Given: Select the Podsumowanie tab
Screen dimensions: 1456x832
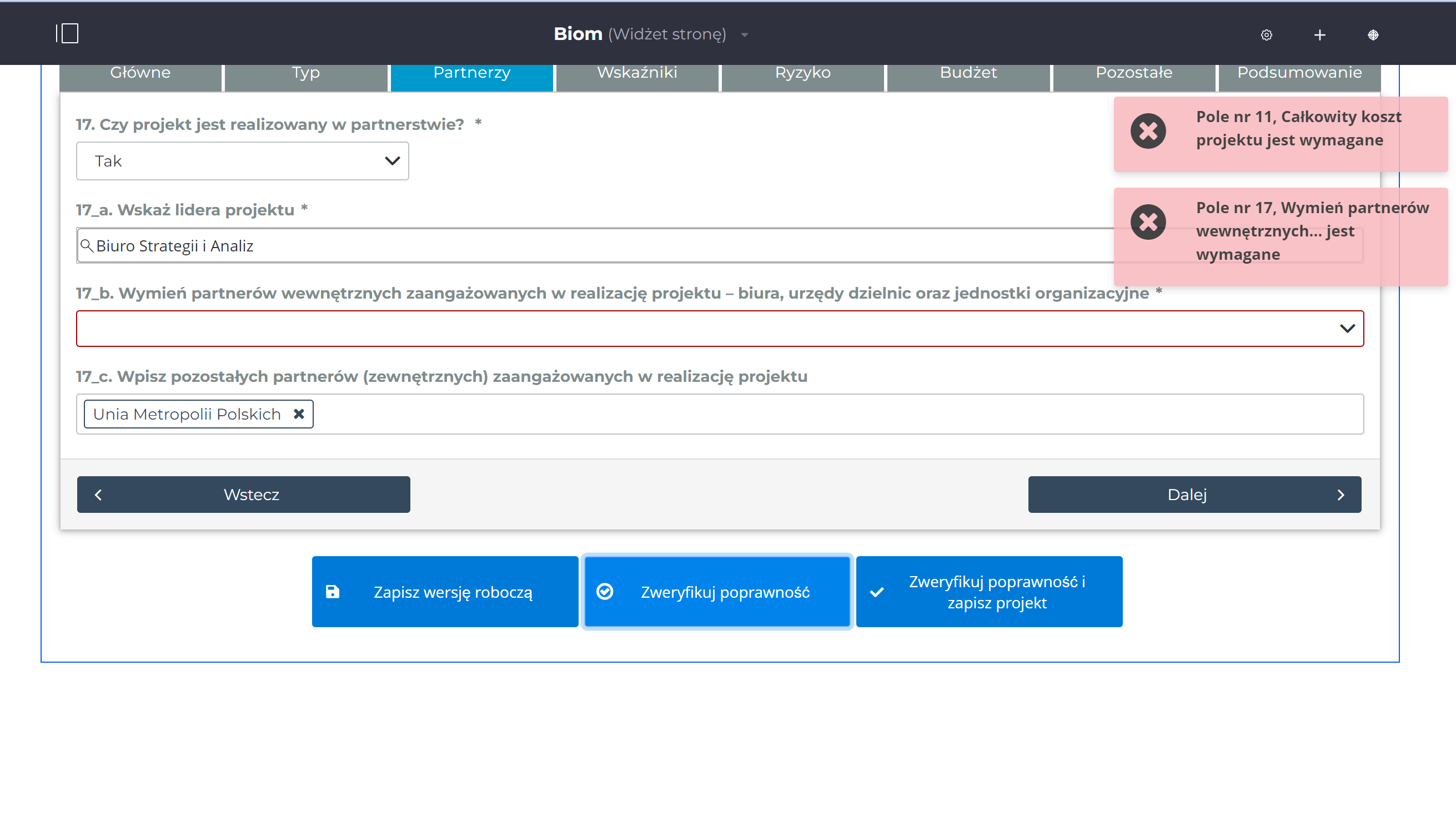Looking at the screenshot, I should (1299, 74).
